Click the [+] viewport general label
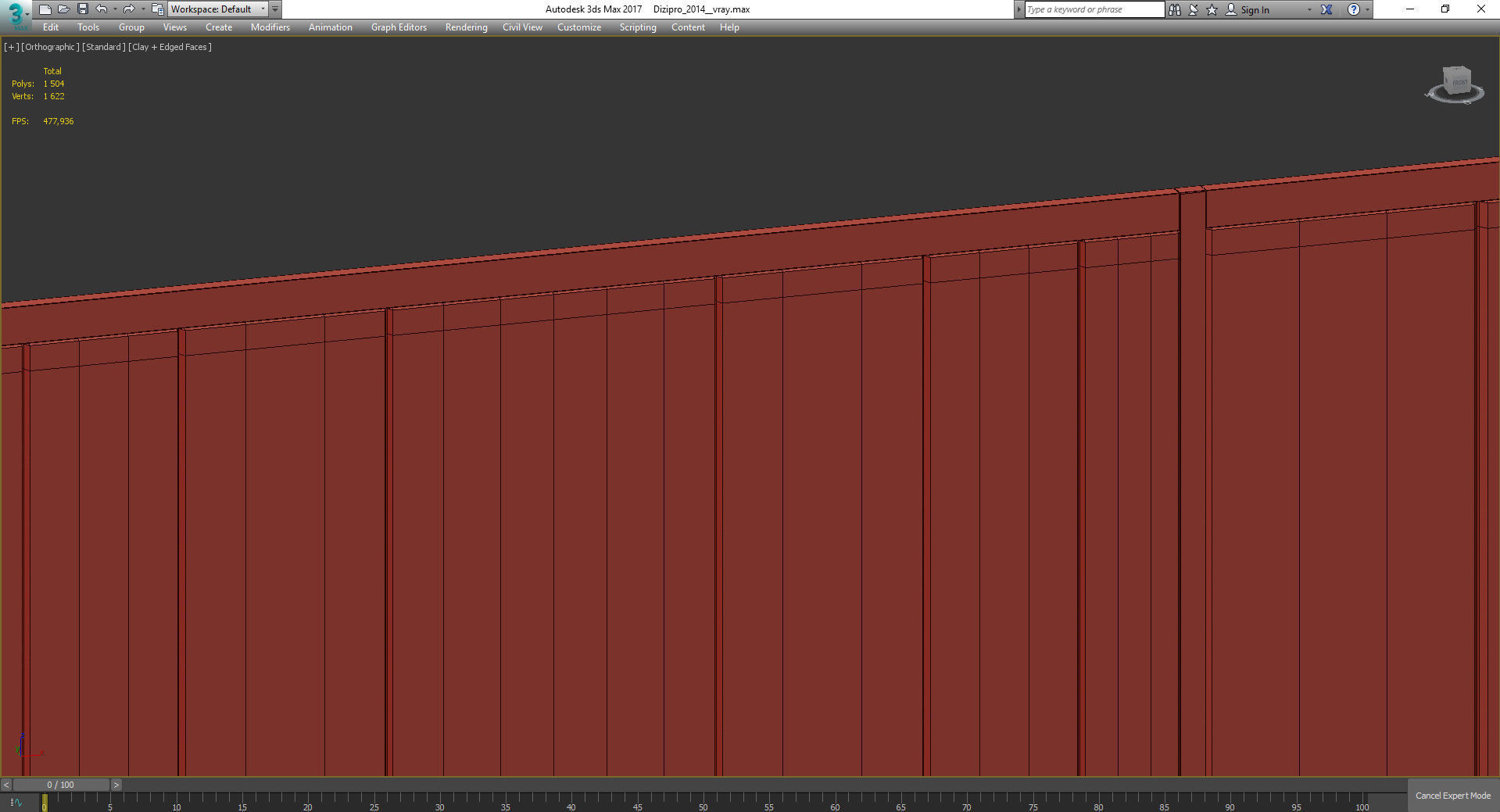 coord(12,47)
